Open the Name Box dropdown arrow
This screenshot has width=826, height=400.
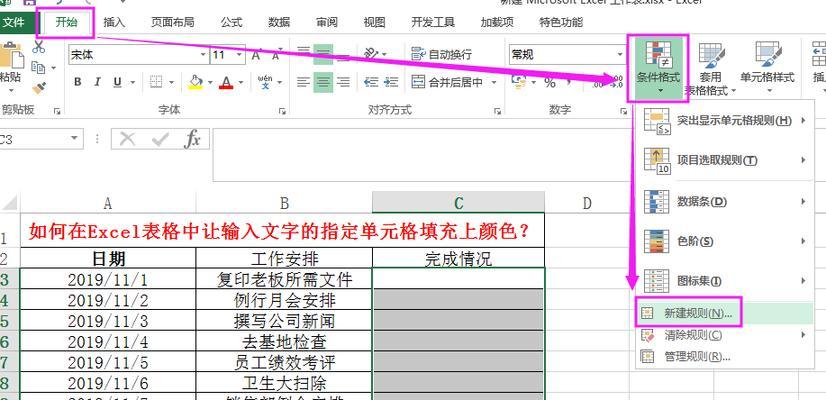click(75, 139)
